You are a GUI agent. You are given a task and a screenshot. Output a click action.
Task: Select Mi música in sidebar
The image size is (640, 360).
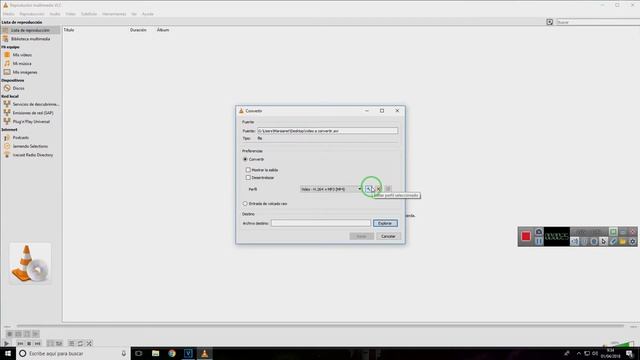[22, 64]
